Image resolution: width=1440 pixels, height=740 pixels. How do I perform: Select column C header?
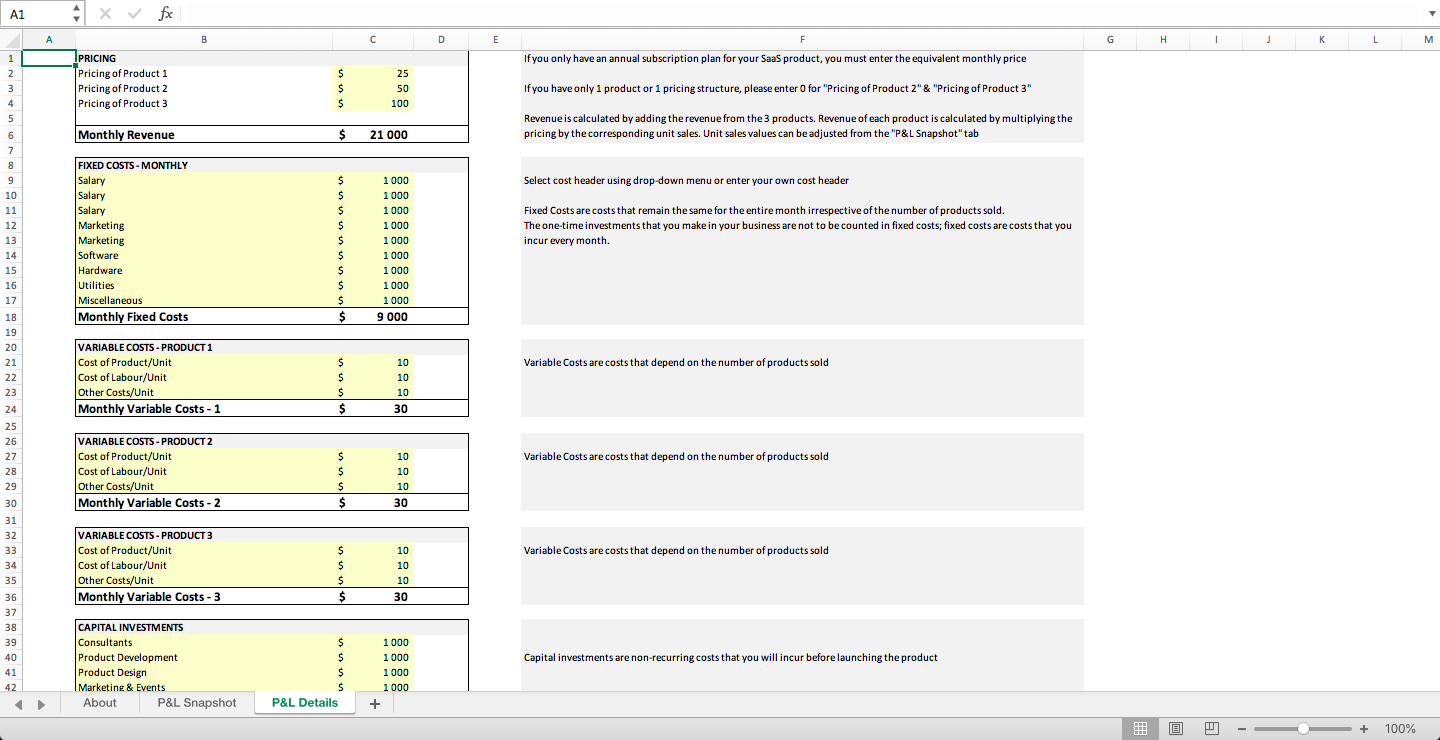point(372,39)
